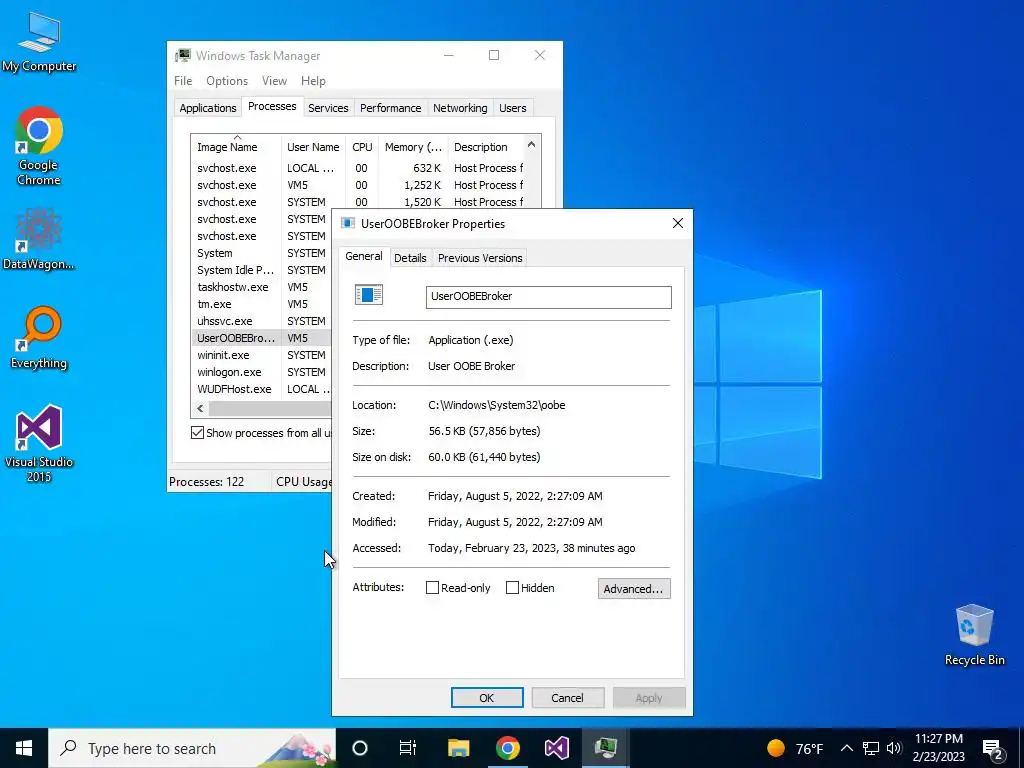
Task: Open the Details tab in Properties
Action: (410, 258)
